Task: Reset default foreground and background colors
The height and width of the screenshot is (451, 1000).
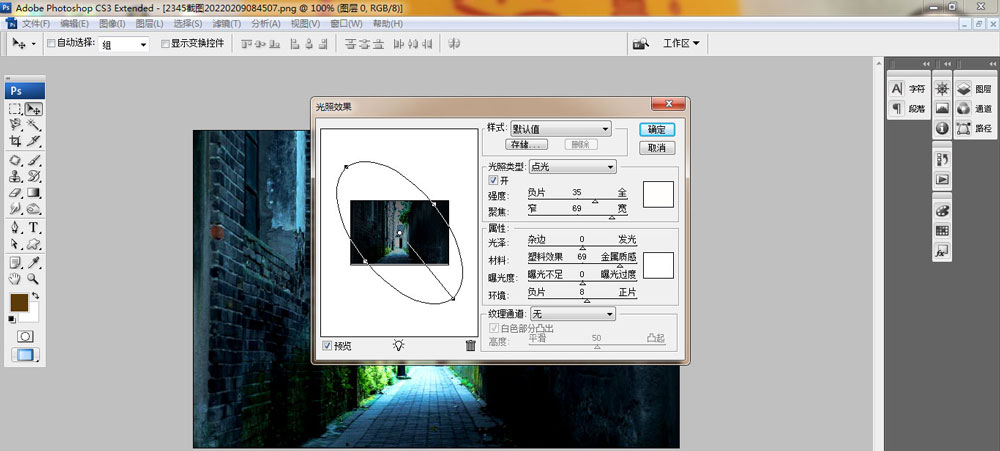Action: 12,319
